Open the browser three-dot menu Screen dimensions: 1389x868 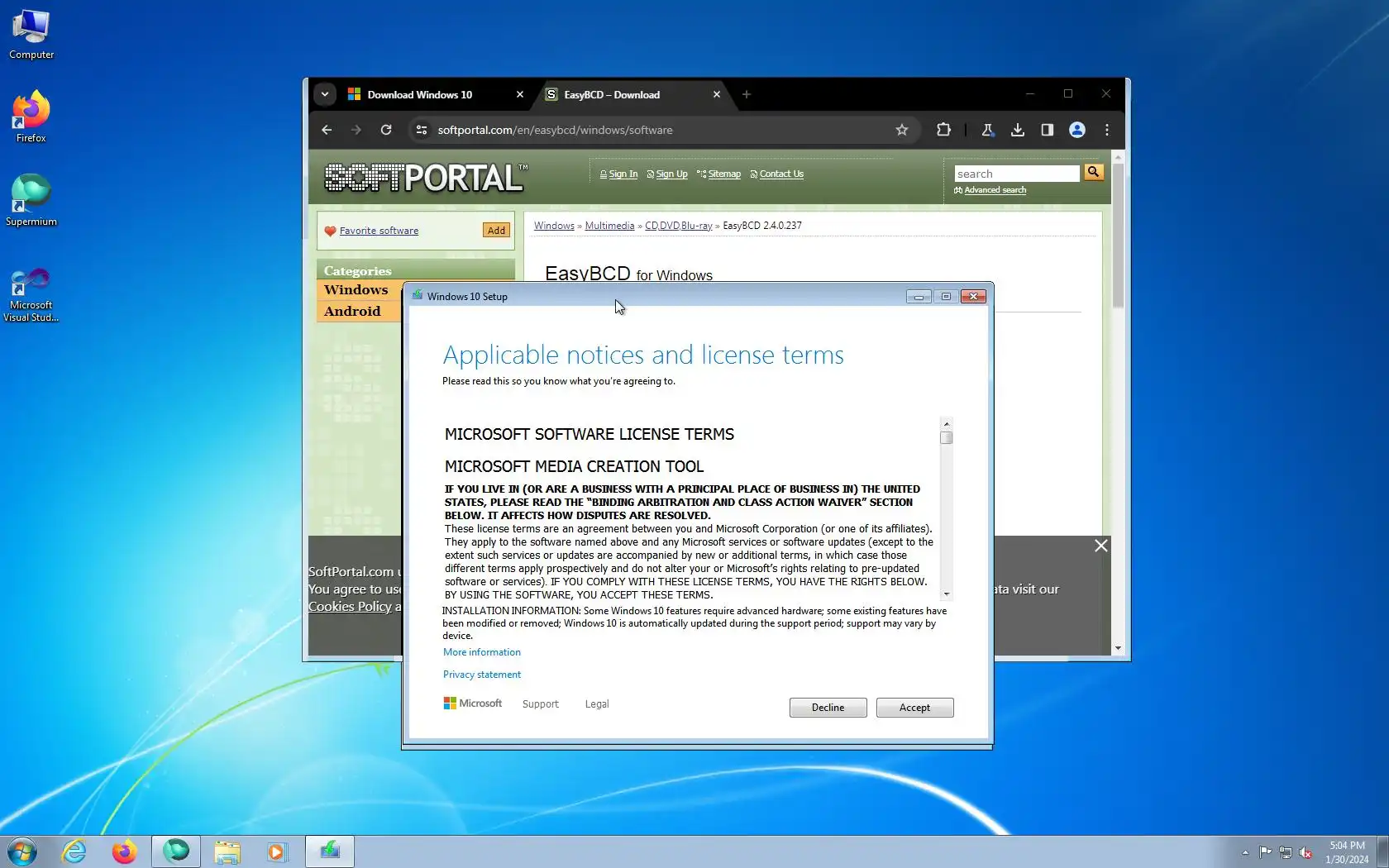[x=1107, y=130]
